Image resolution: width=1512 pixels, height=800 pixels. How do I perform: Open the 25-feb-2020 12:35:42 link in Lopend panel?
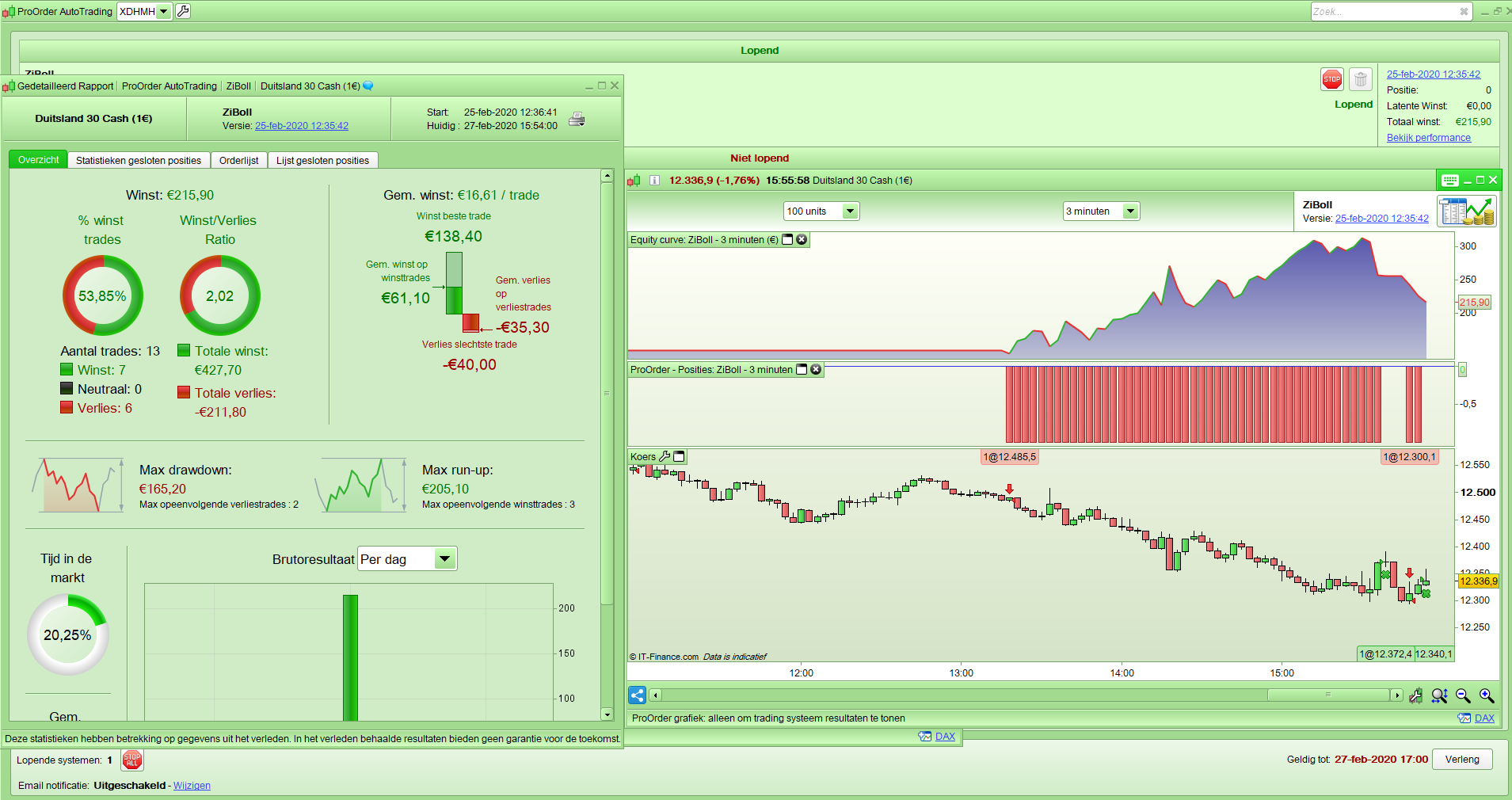1434,74
